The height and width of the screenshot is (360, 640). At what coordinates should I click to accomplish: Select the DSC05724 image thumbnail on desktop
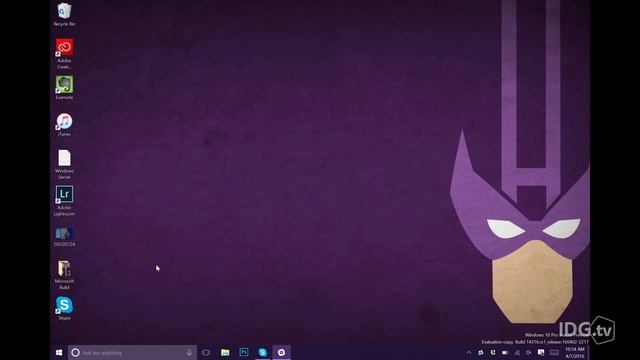click(64, 237)
